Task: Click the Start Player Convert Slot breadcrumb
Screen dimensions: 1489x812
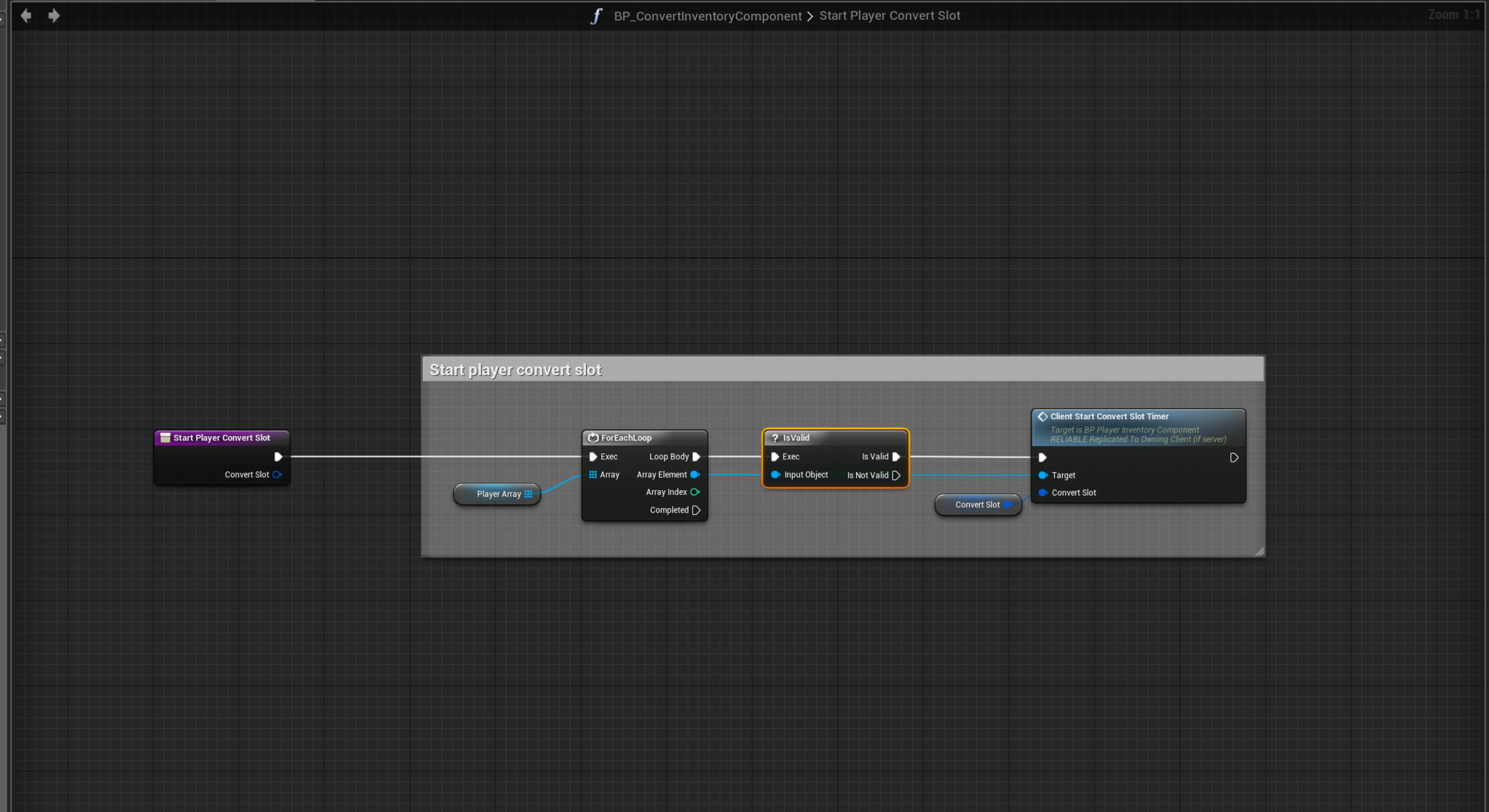Action: click(x=889, y=16)
